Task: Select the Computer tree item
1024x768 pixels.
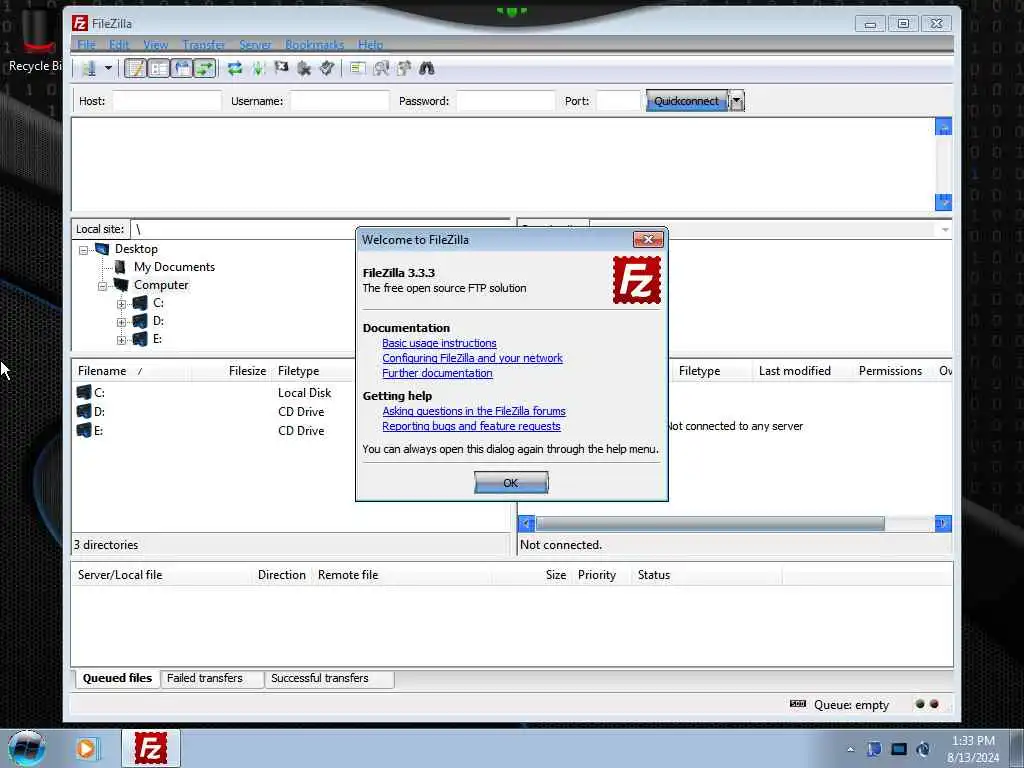Action: [161, 285]
